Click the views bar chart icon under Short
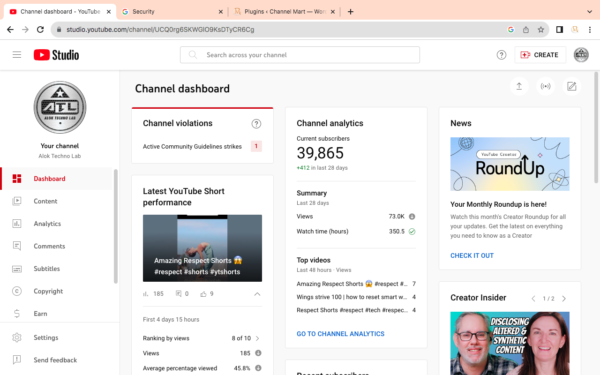This screenshot has height=375, width=600. pyautogui.click(x=145, y=294)
